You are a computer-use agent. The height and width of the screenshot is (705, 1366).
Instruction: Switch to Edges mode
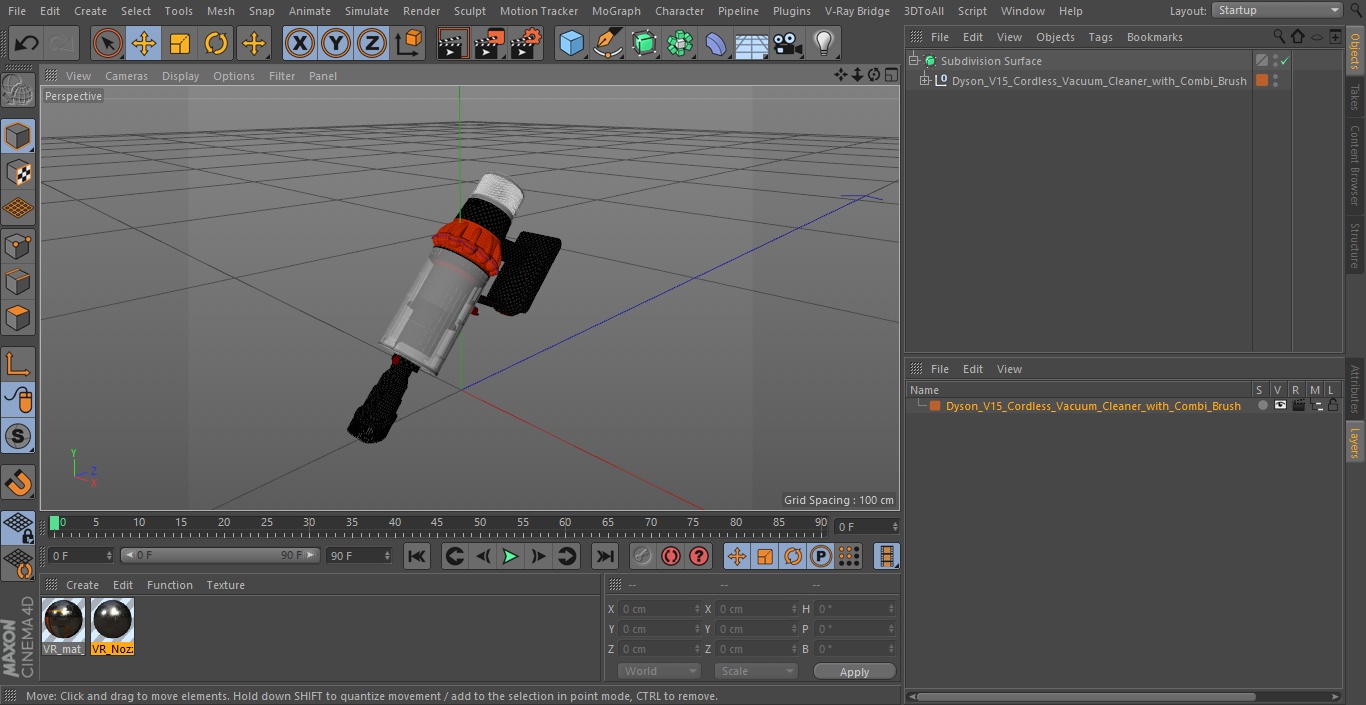[x=18, y=282]
